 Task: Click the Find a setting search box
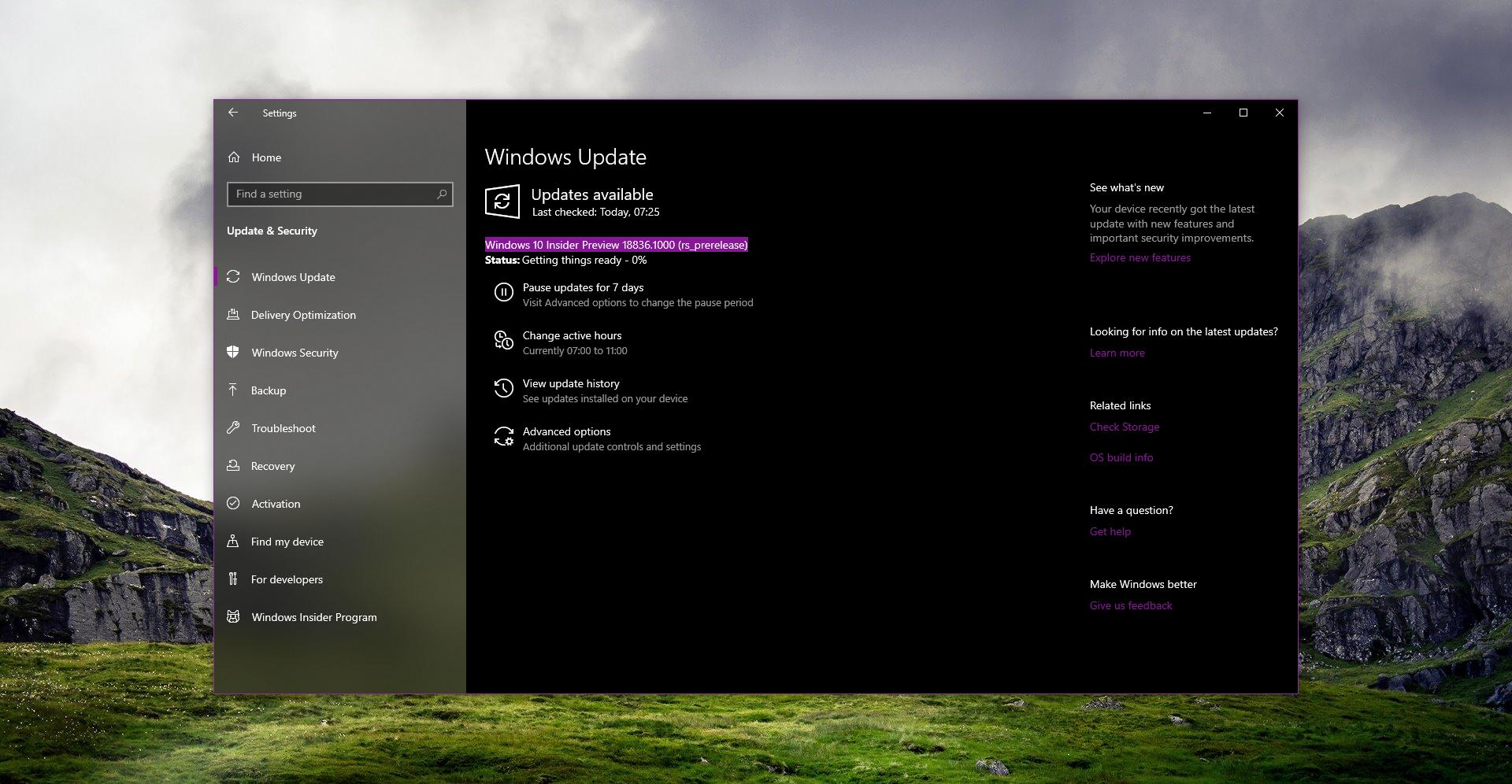click(x=339, y=194)
